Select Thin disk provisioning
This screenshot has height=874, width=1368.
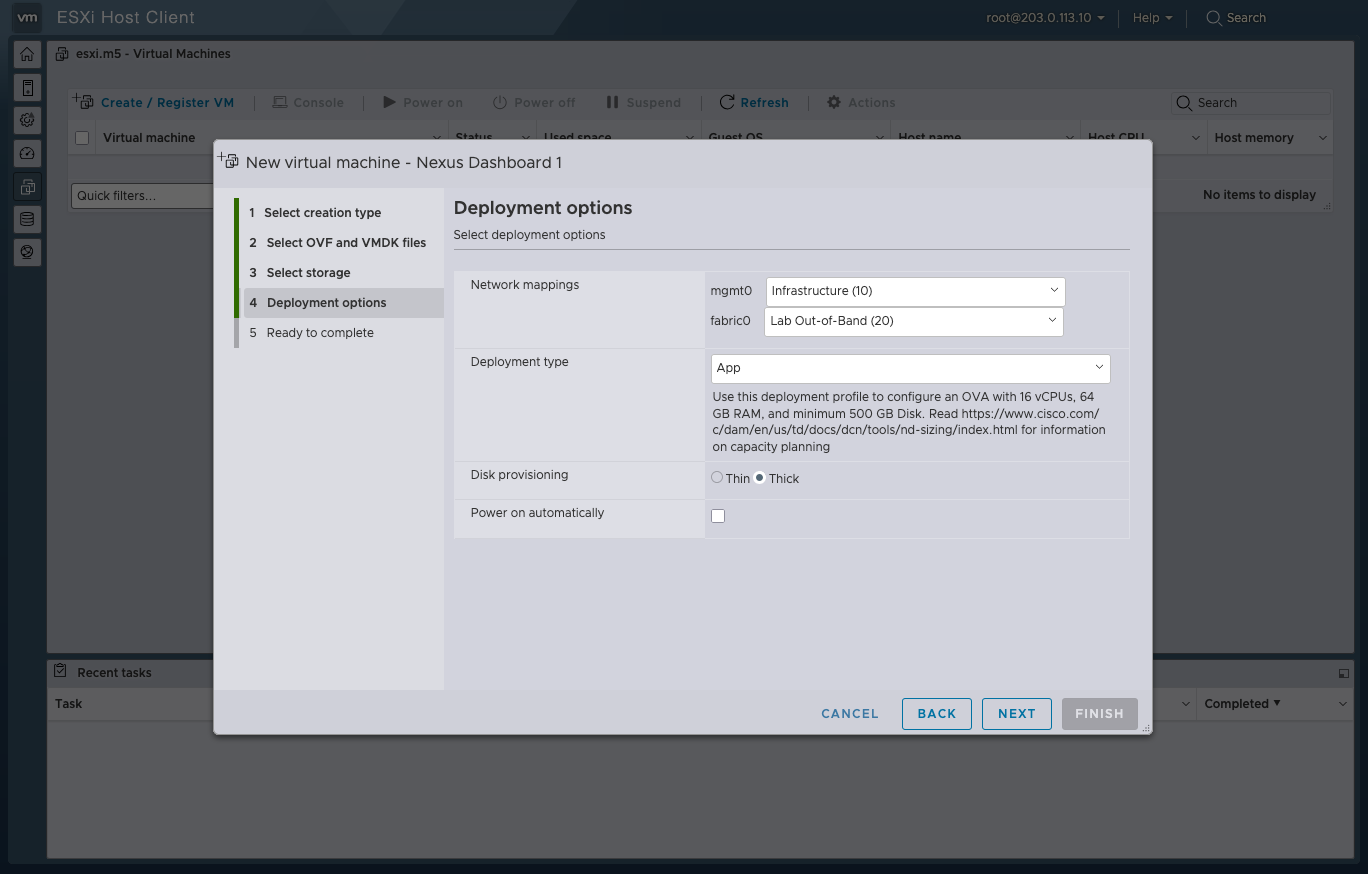pos(717,477)
